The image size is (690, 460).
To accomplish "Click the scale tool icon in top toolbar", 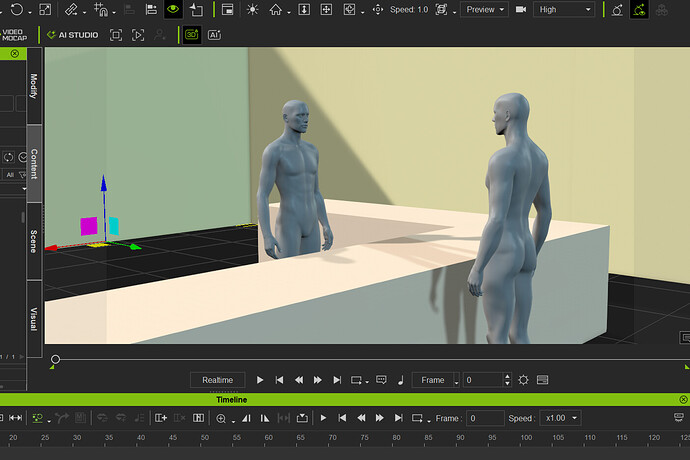I will pos(45,9).
